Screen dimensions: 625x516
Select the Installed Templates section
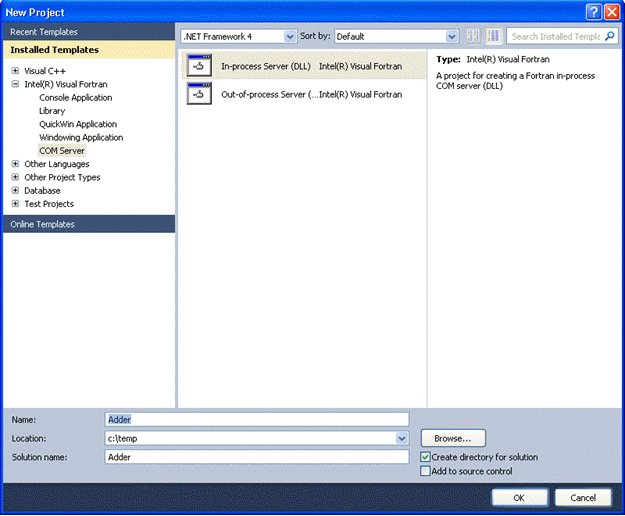pyautogui.click(x=89, y=50)
